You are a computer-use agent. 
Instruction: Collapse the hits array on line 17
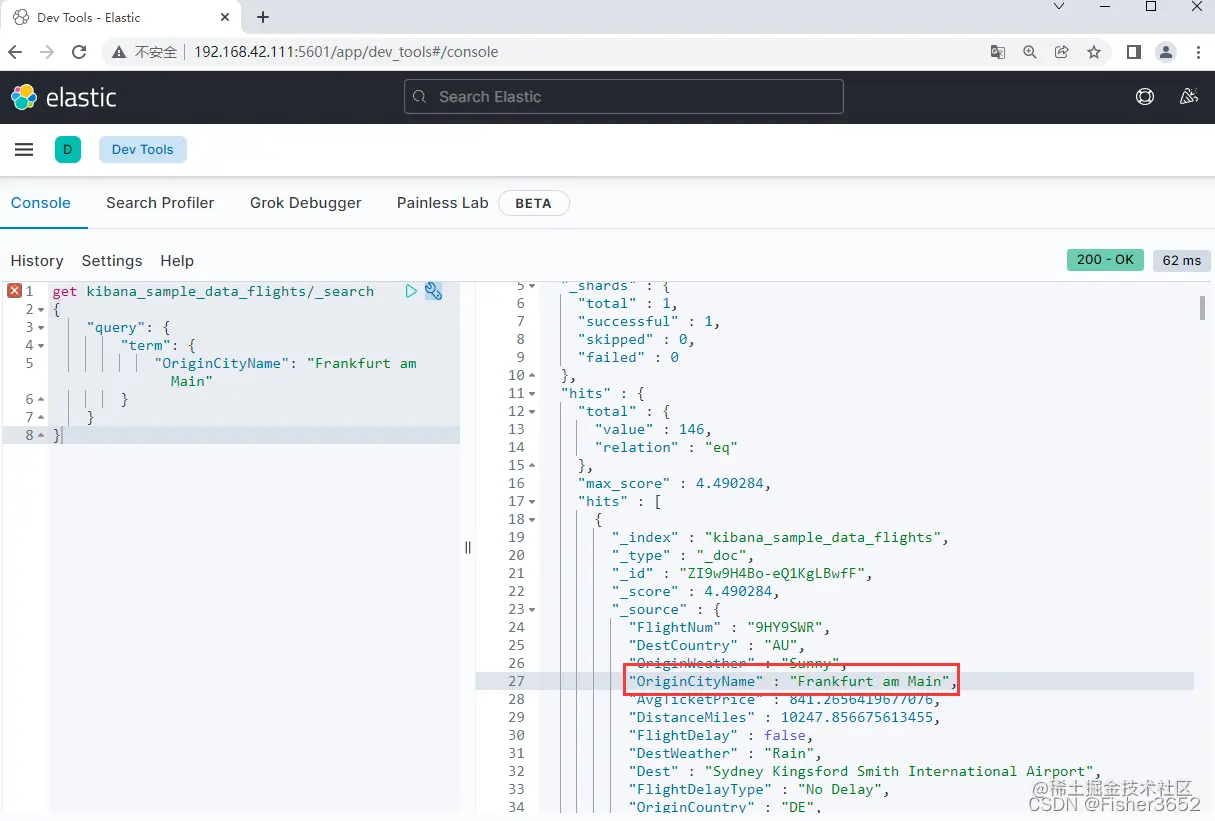click(532, 501)
